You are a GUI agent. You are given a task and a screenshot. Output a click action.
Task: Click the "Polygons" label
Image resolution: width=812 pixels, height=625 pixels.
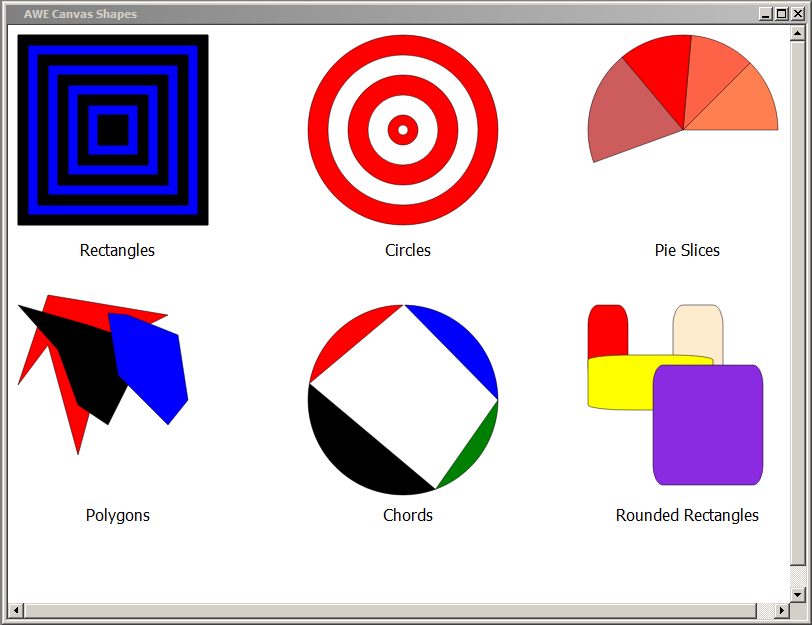click(118, 515)
